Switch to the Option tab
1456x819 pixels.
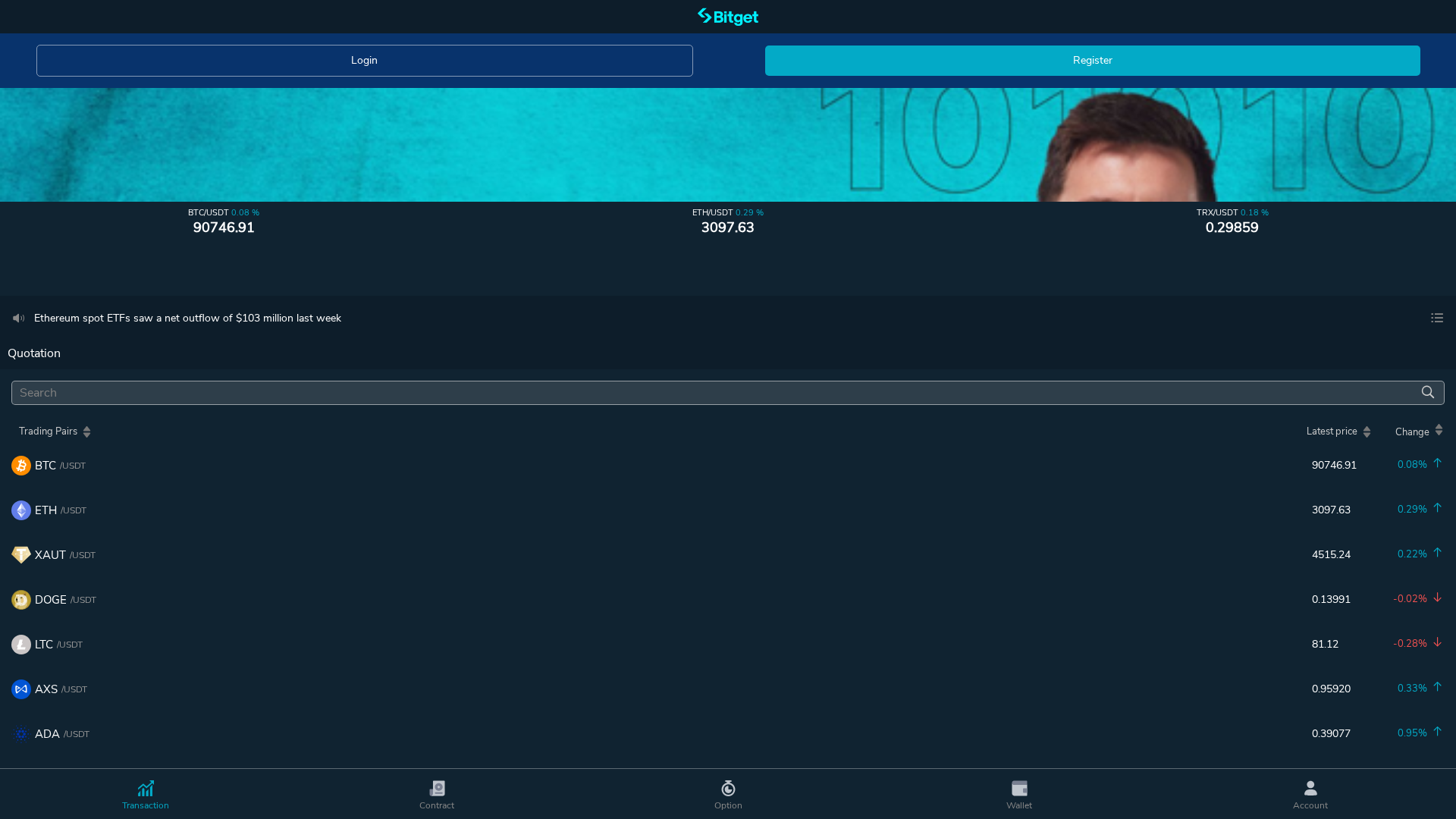coord(728,795)
